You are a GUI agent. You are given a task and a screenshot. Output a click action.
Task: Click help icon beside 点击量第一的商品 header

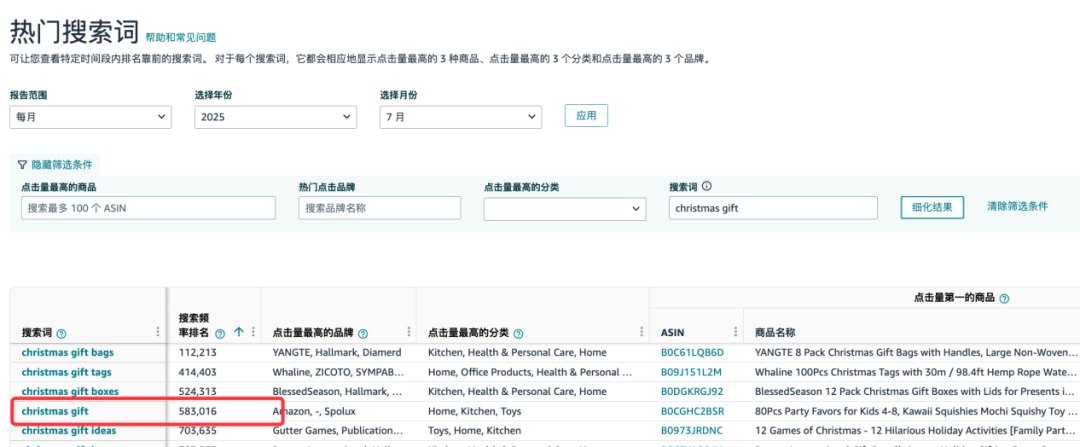click(x=1004, y=299)
